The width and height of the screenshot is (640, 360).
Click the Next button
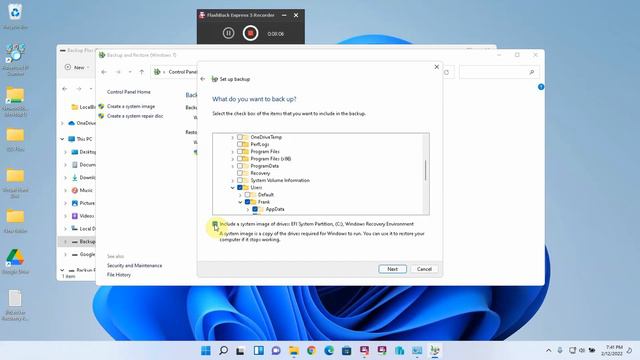click(x=392, y=269)
